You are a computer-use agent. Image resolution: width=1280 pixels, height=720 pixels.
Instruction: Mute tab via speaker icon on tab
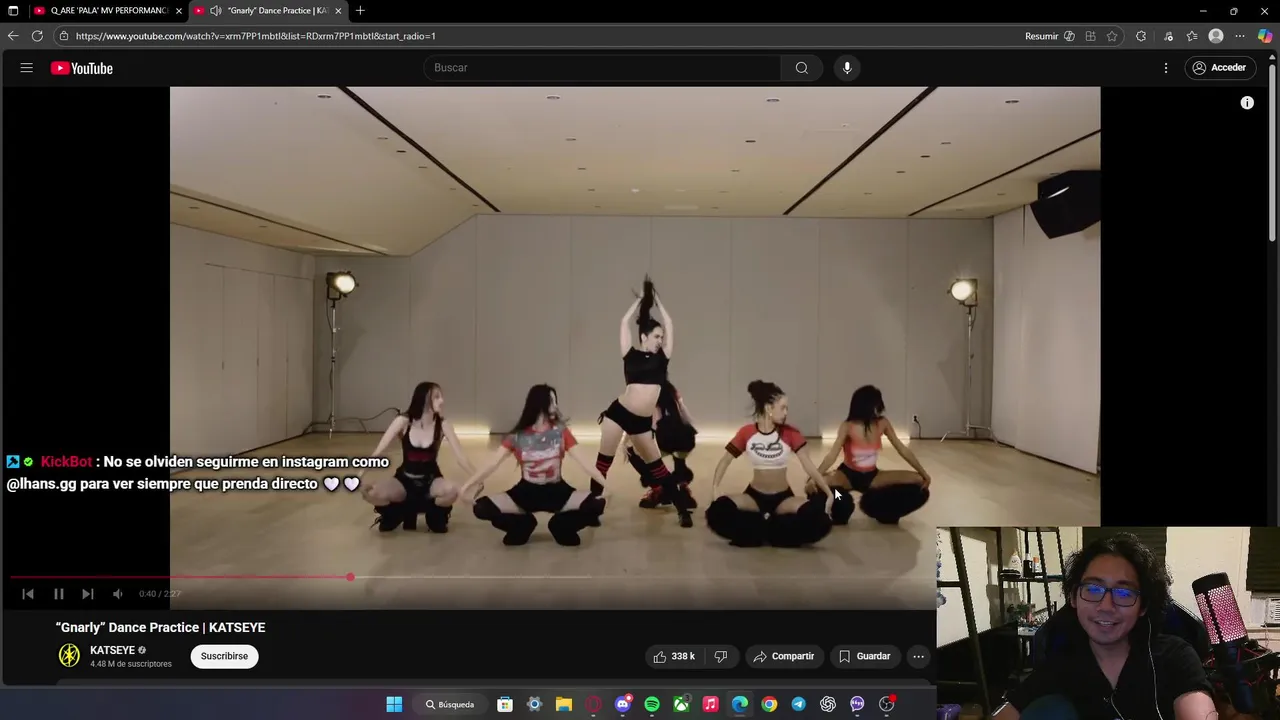tap(215, 11)
